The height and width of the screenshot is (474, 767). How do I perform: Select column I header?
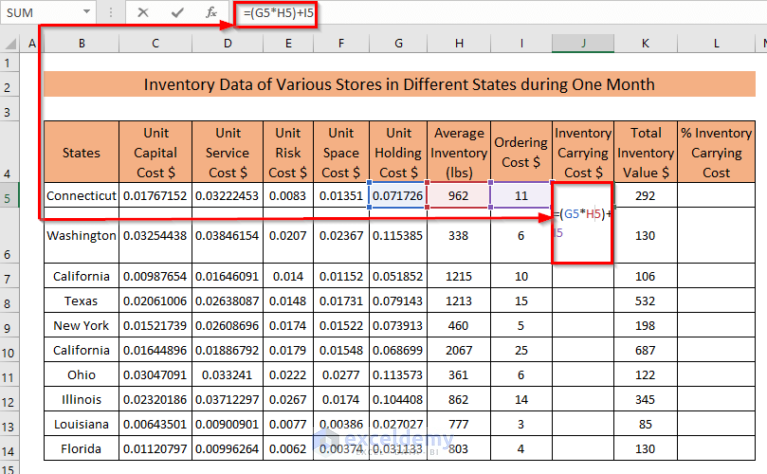click(521, 44)
